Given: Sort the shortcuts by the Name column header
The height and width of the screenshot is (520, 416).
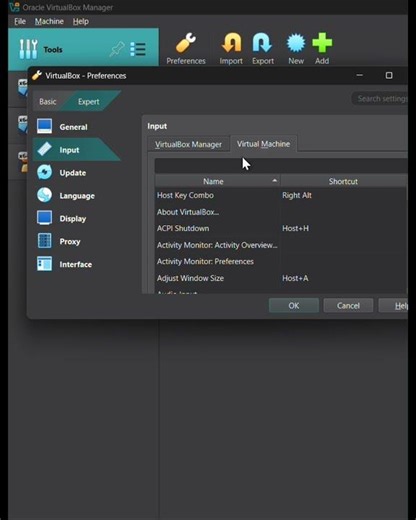Looking at the screenshot, I should pyautogui.click(x=218, y=181).
